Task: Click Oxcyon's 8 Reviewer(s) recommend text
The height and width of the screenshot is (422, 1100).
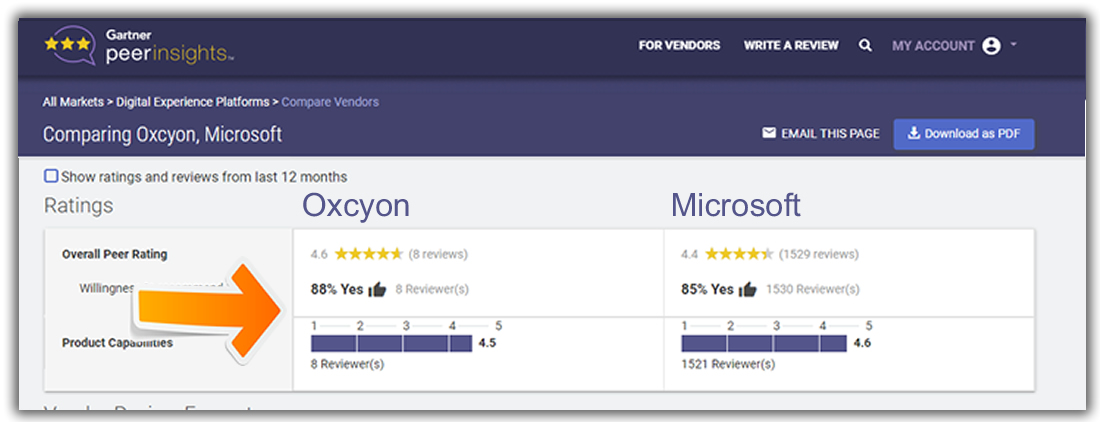Action: [432, 289]
